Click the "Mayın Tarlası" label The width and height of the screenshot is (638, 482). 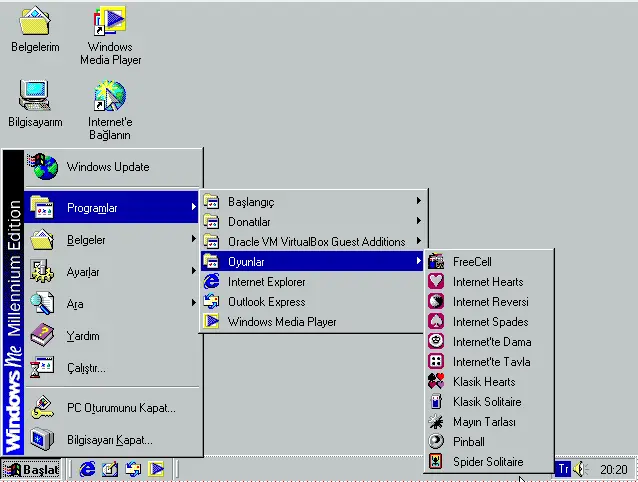(x=484, y=421)
